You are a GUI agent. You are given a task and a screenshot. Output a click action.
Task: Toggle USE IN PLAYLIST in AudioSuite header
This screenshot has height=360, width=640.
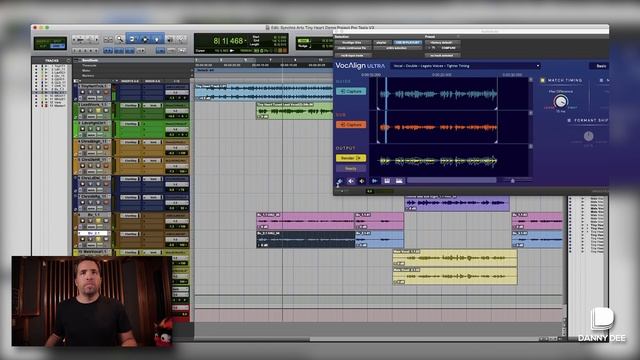click(407, 42)
